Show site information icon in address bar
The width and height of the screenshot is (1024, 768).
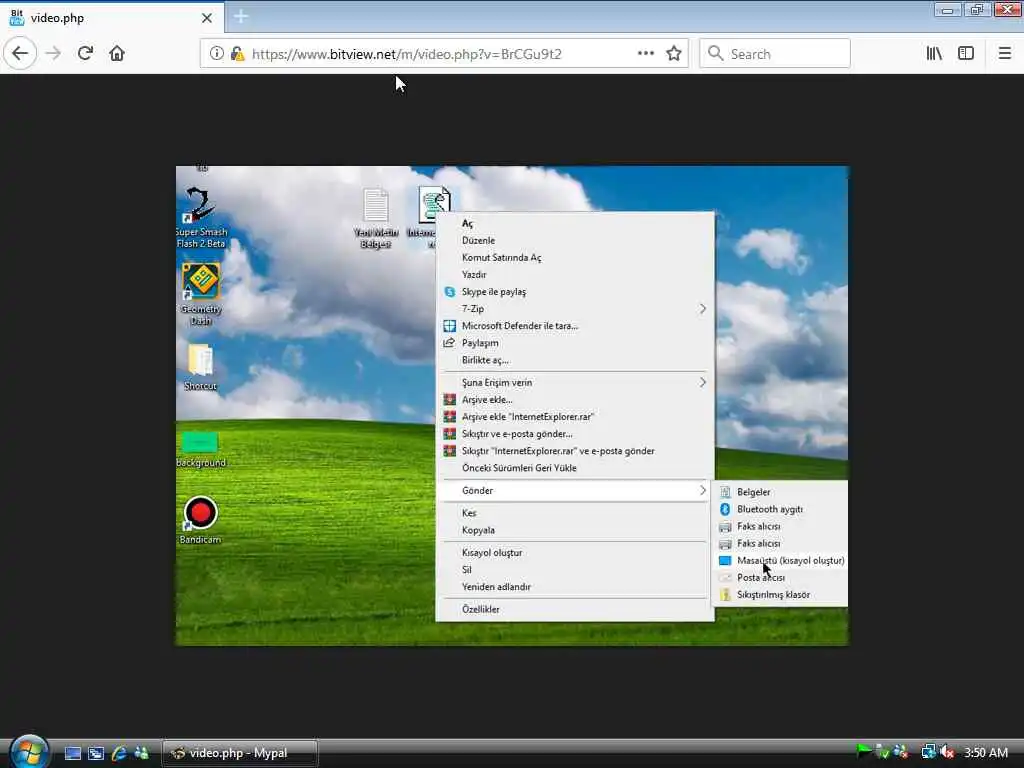(x=216, y=54)
